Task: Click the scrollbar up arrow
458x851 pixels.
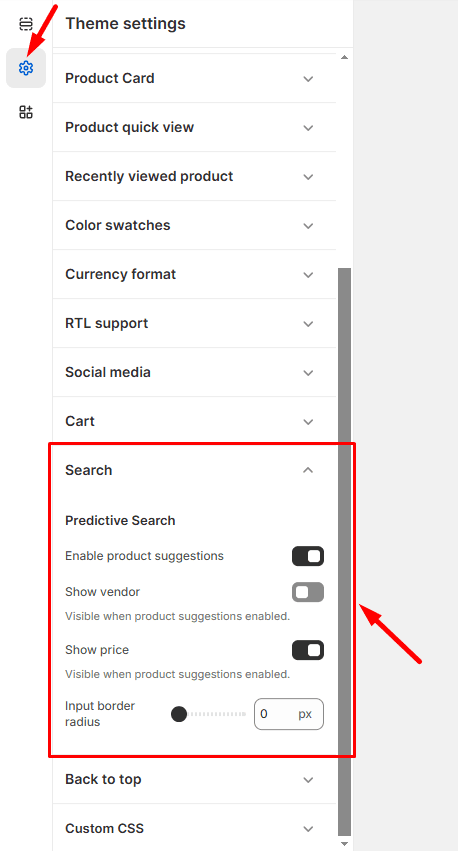Action: [344, 57]
